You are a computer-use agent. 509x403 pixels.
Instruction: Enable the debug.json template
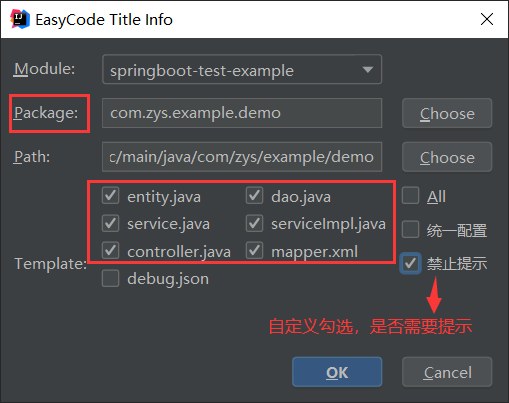(110, 278)
